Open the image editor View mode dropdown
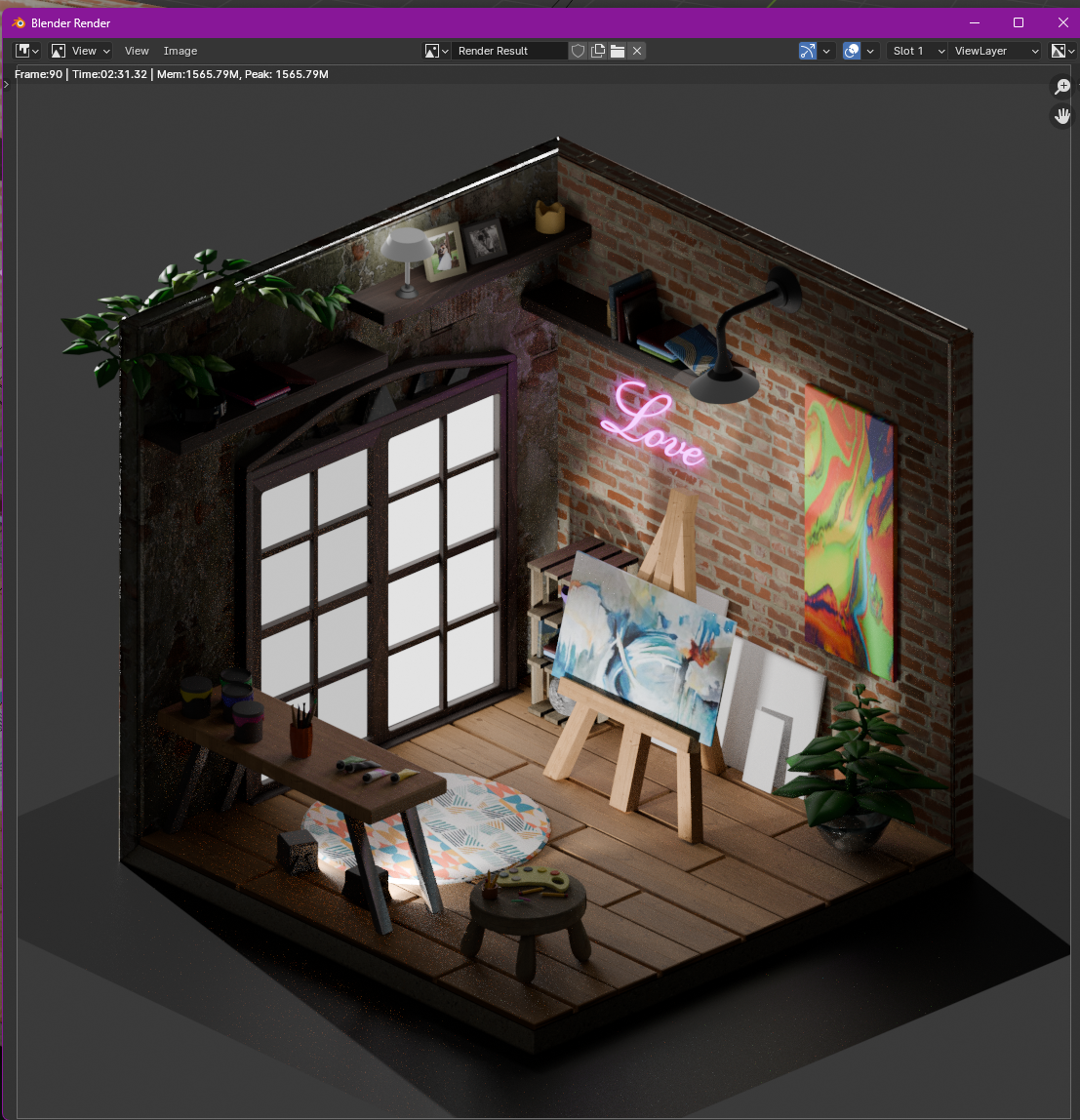Image resolution: width=1080 pixels, height=1120 pixels. [80, 51]
